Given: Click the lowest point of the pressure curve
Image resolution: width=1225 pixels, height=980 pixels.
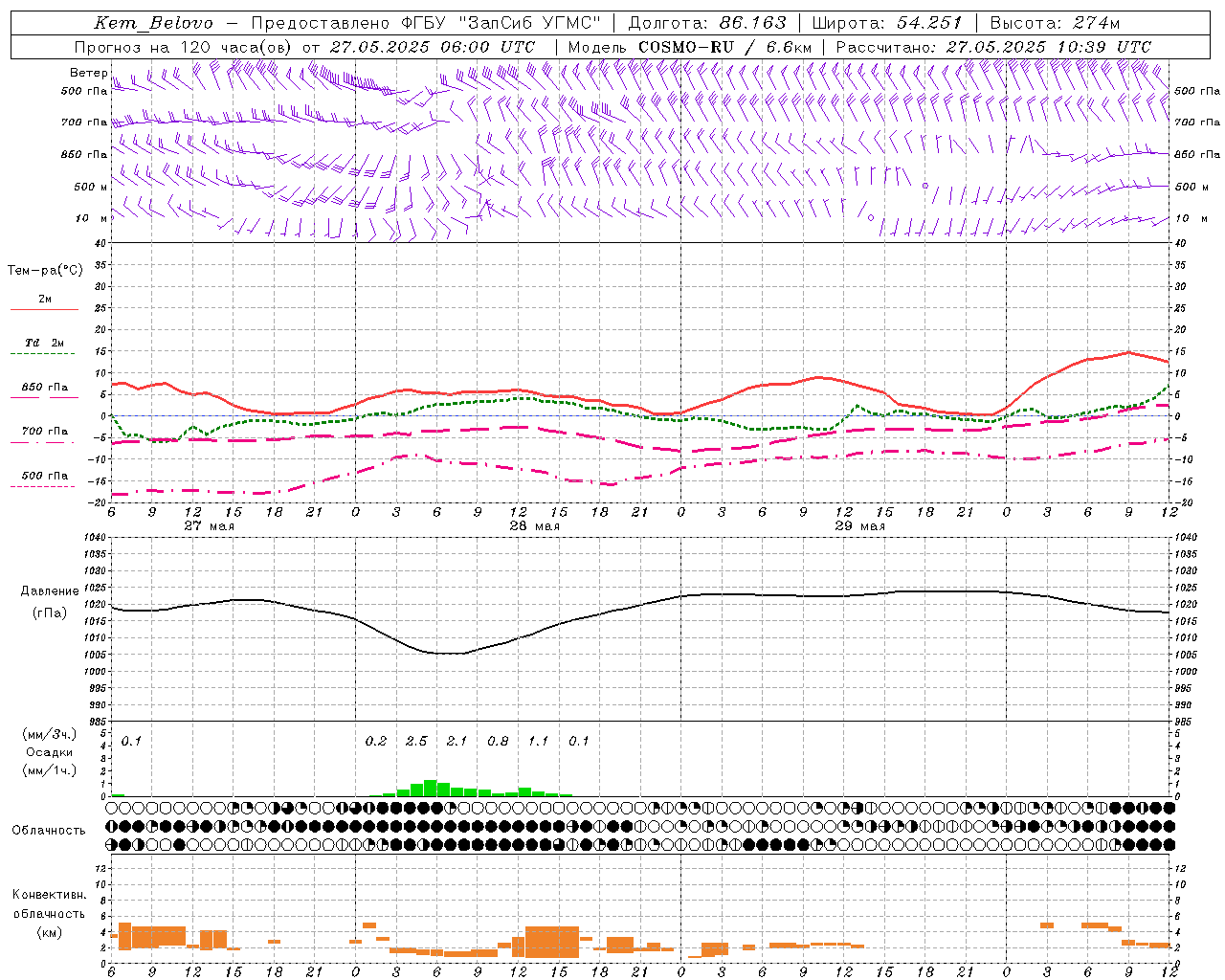Looking at the screenshot, I should point(450,654).
